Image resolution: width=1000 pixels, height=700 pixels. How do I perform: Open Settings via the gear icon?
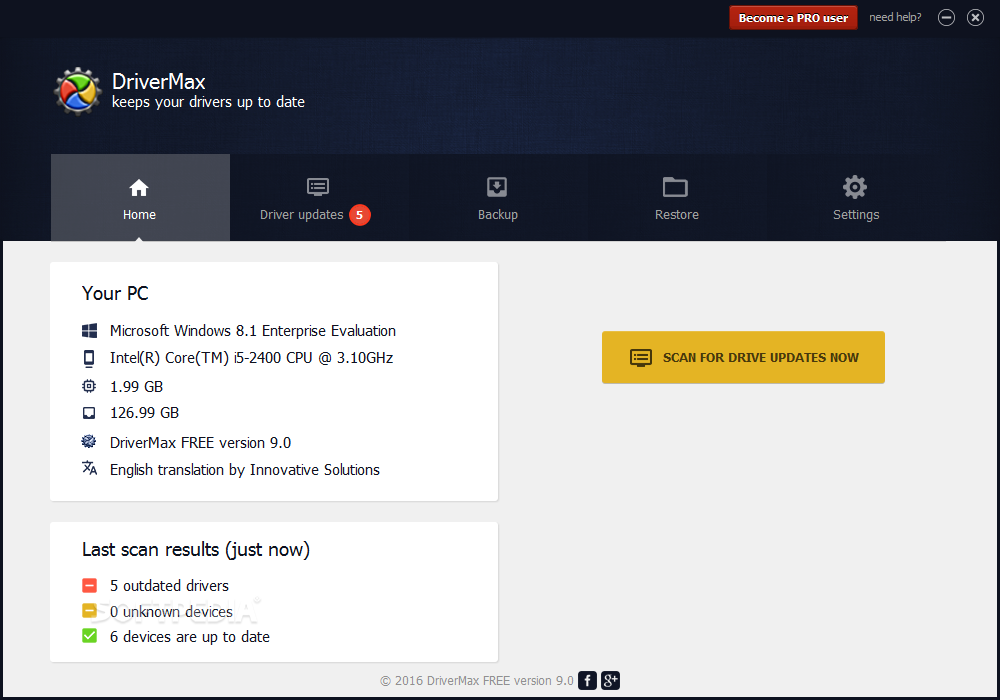point(855,187)
